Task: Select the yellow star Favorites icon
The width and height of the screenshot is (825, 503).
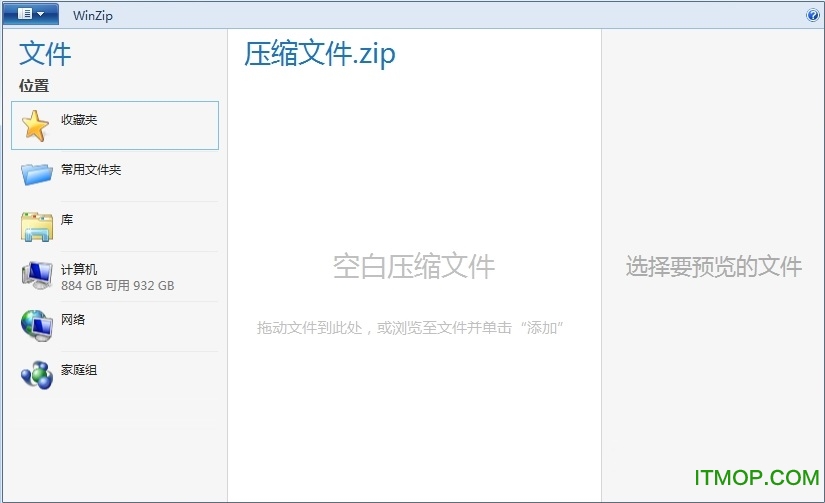Action: (35, 126)
